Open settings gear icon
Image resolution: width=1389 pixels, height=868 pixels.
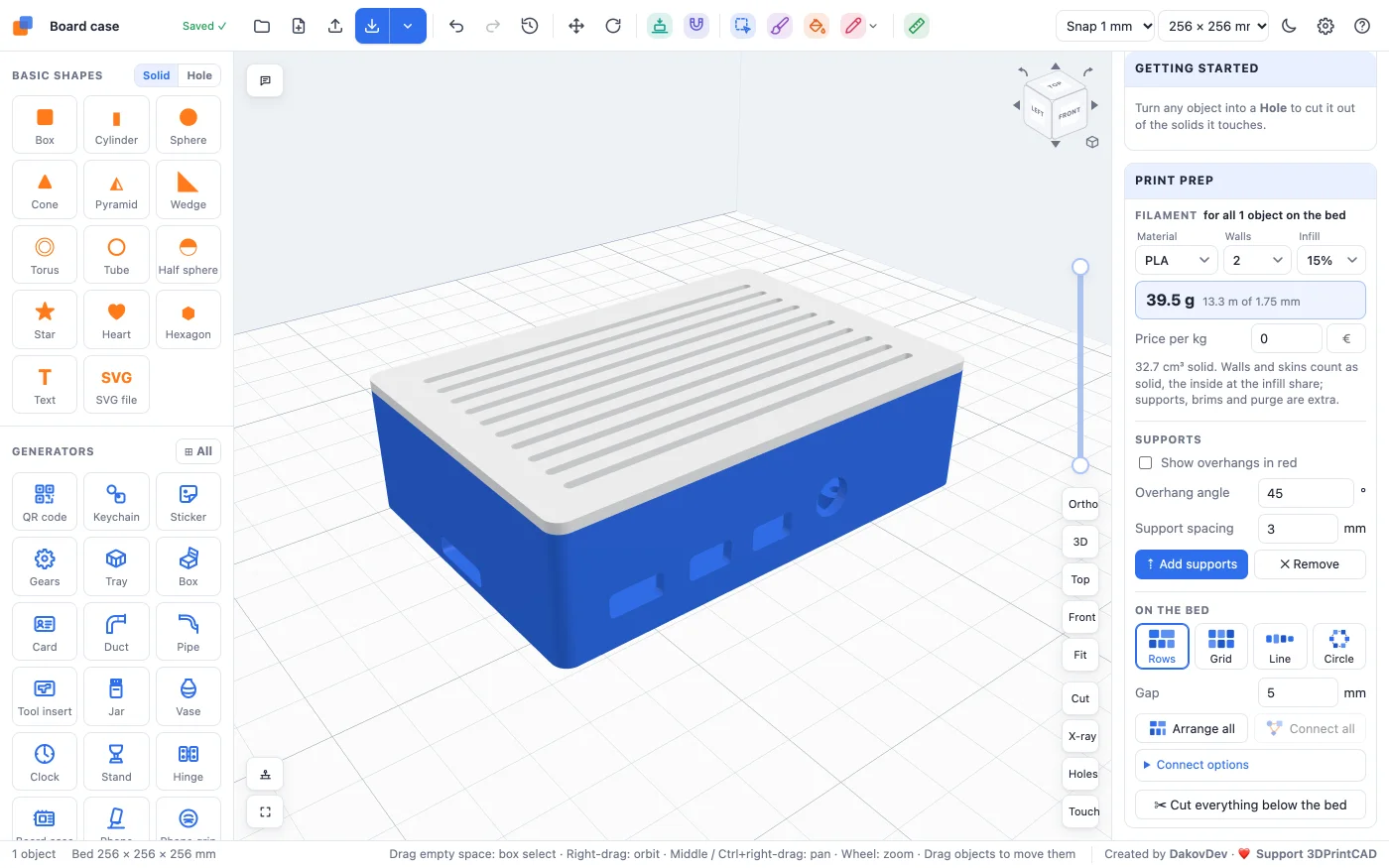tap(1326, 26)
